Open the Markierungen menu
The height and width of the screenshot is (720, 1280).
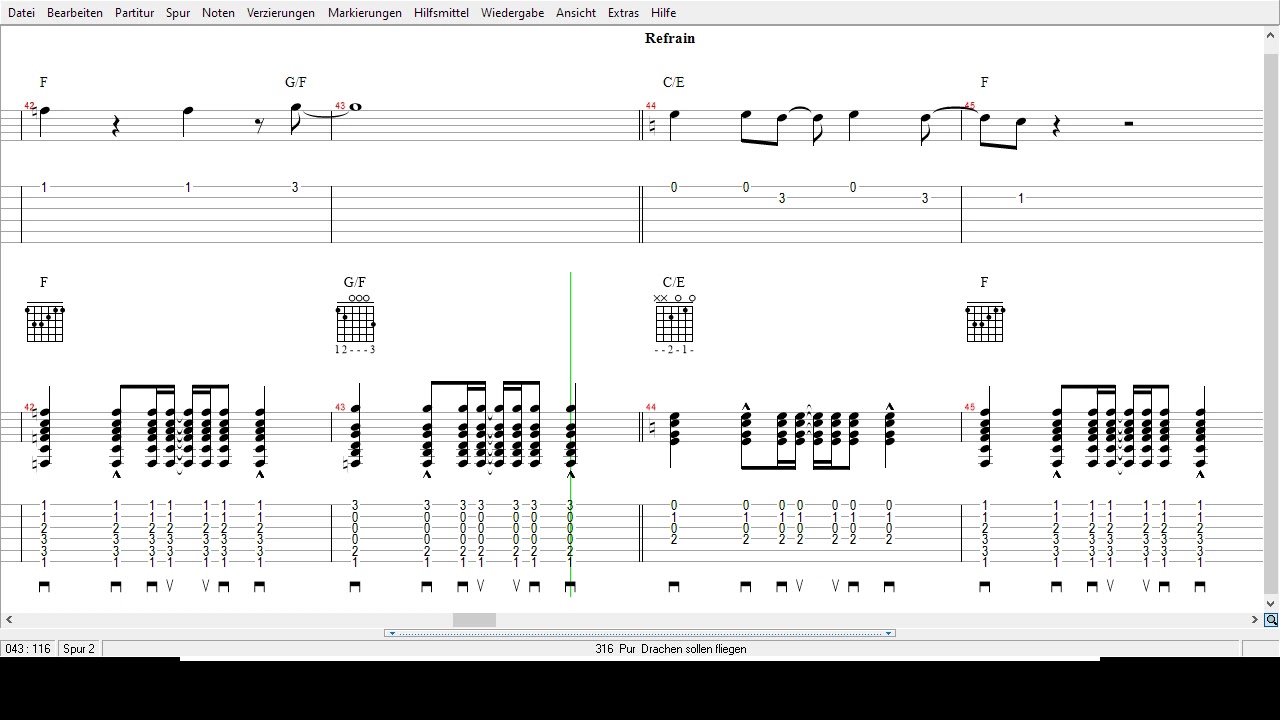pyautogui.click(x=365, y=13)
